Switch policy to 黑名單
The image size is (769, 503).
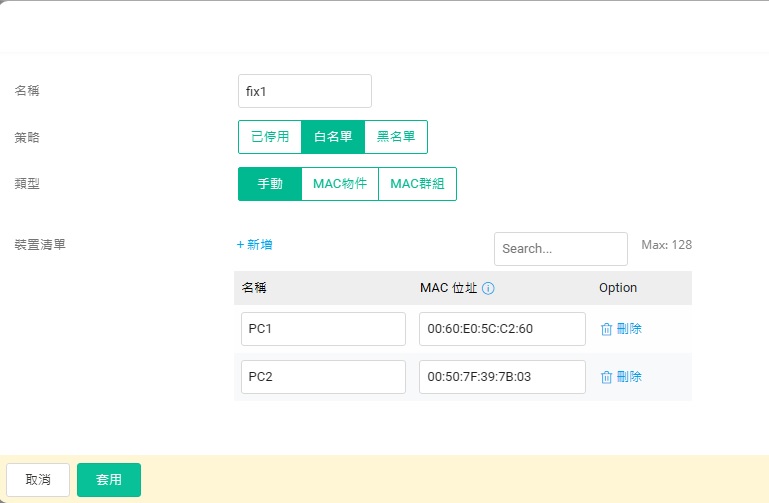[x=396, y=137]
